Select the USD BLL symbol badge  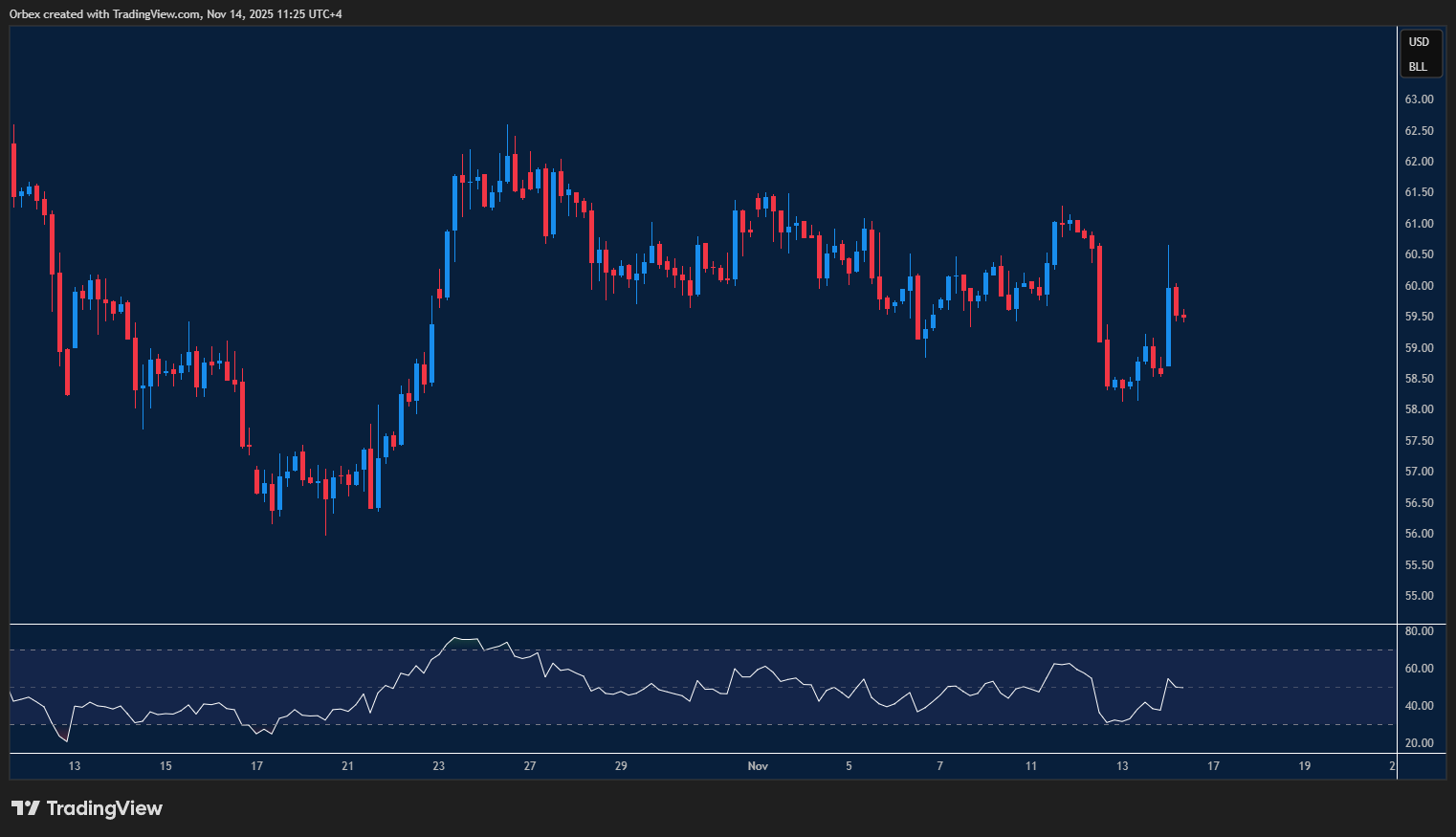(1420, 54)
